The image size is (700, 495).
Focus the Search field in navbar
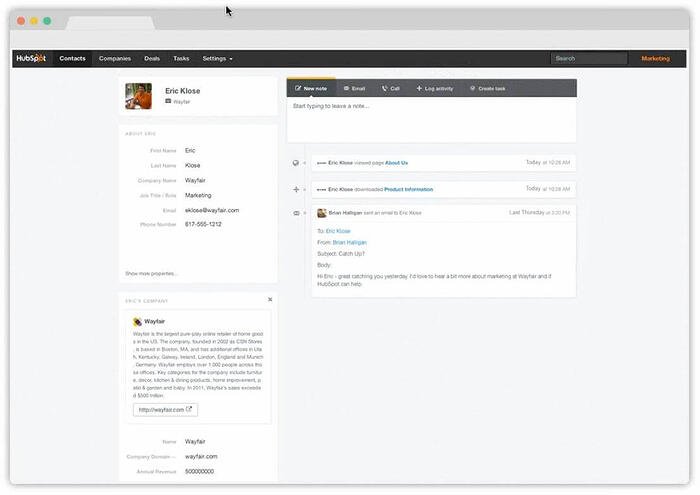point(589,58)
